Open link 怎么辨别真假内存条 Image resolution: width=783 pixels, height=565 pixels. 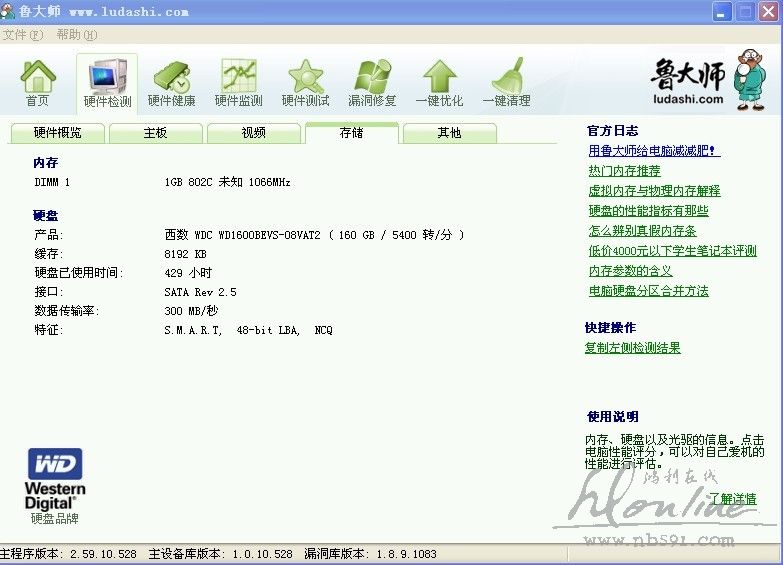(642, 231)
